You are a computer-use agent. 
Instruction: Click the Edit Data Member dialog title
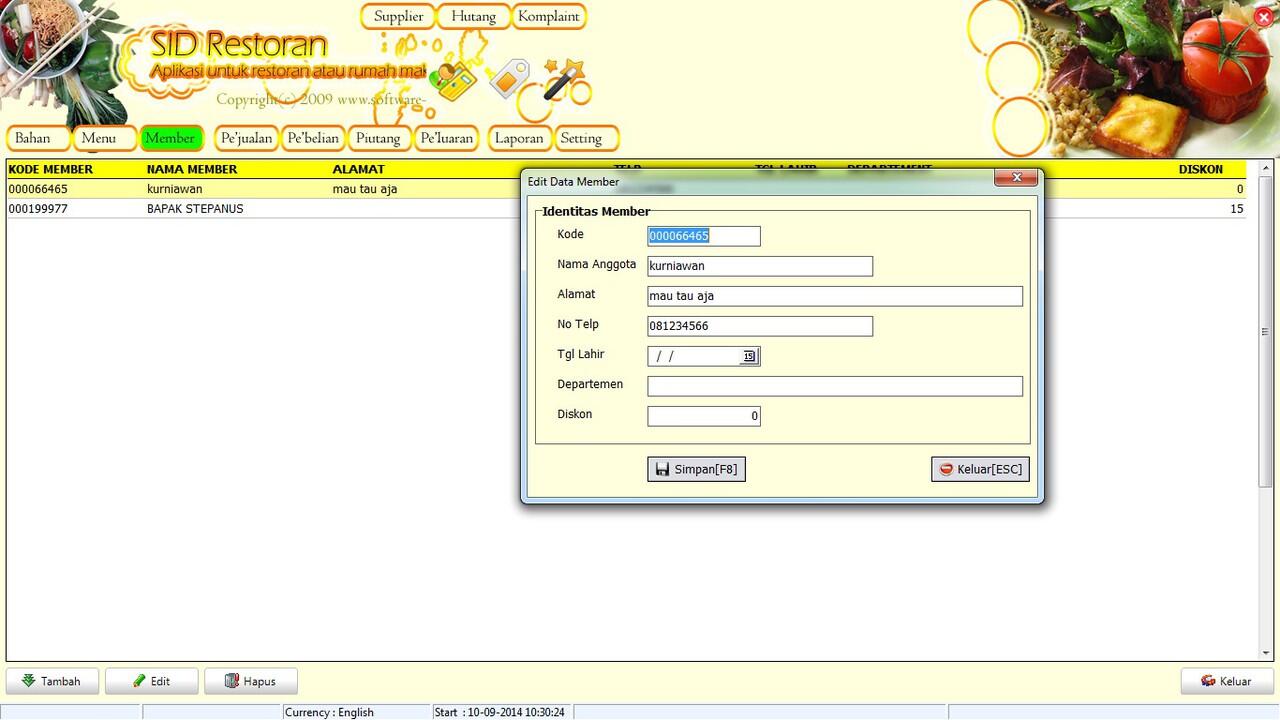pyautogui.click(x=573, y=182)
